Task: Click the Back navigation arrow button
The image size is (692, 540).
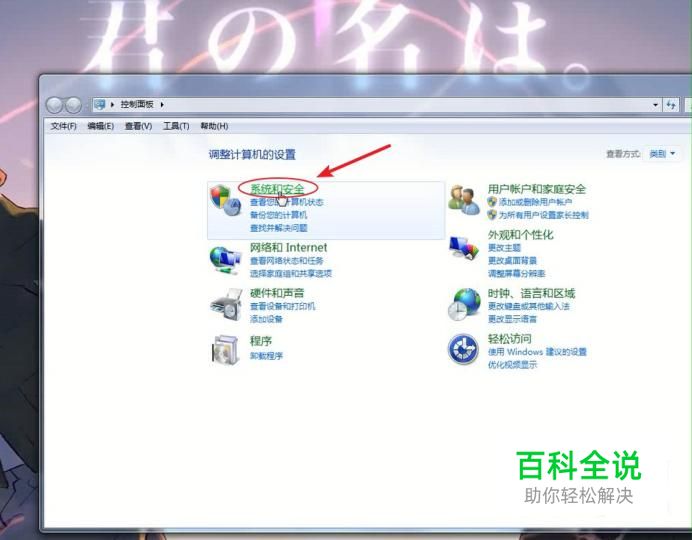Action: tap(54, 105)
